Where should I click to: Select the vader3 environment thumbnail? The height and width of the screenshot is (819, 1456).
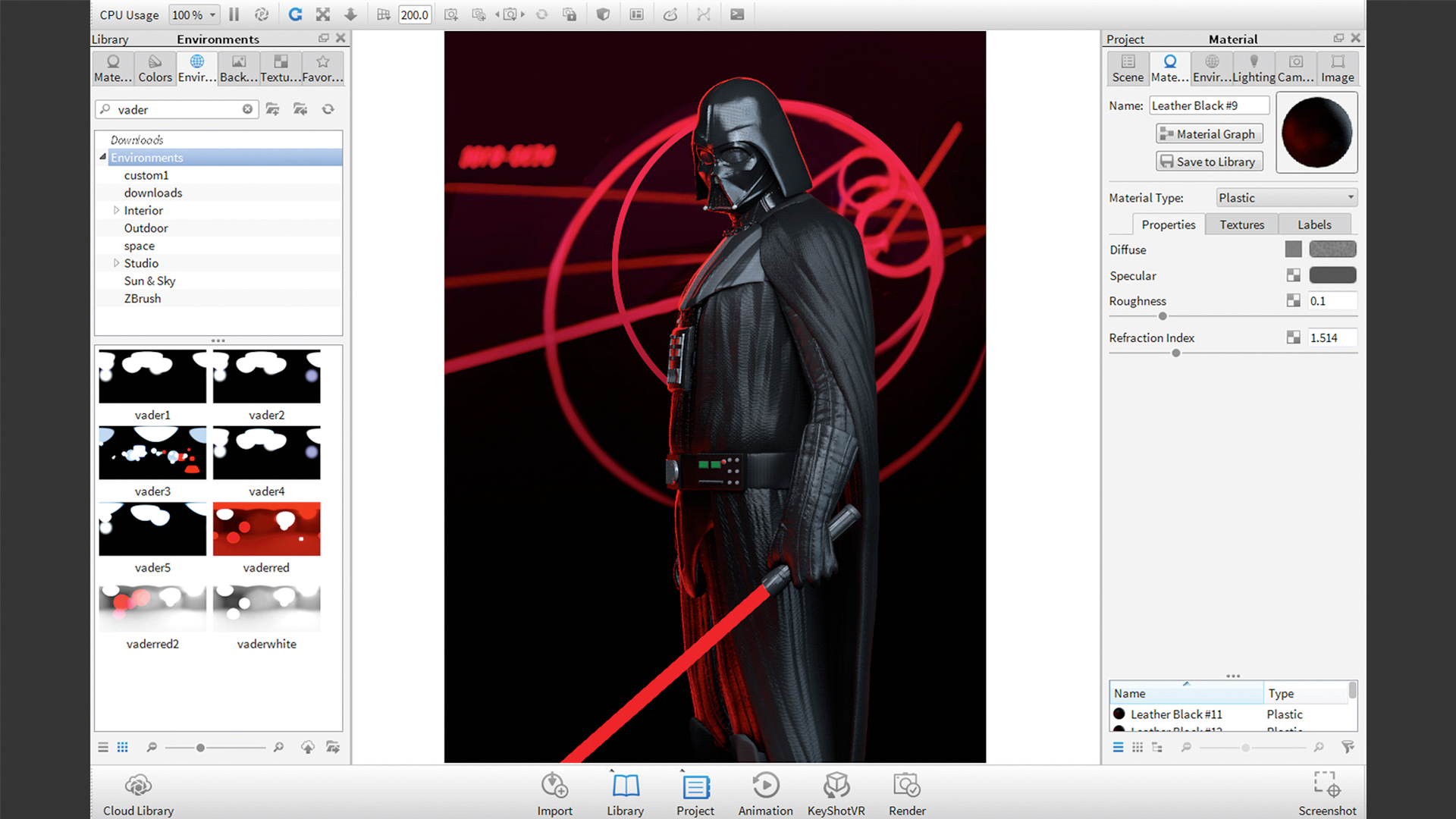(x=152, y=453)
